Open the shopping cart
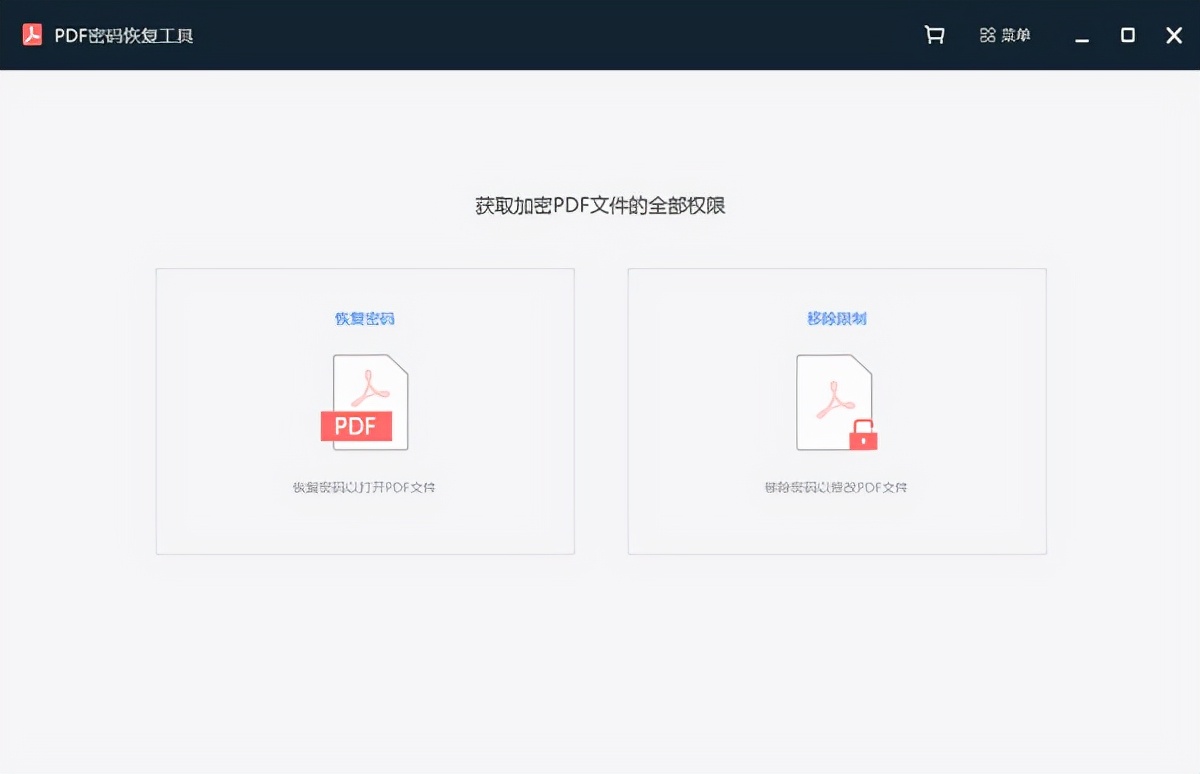This screenshot has height=774, width=1200. (x=933, y=33)
